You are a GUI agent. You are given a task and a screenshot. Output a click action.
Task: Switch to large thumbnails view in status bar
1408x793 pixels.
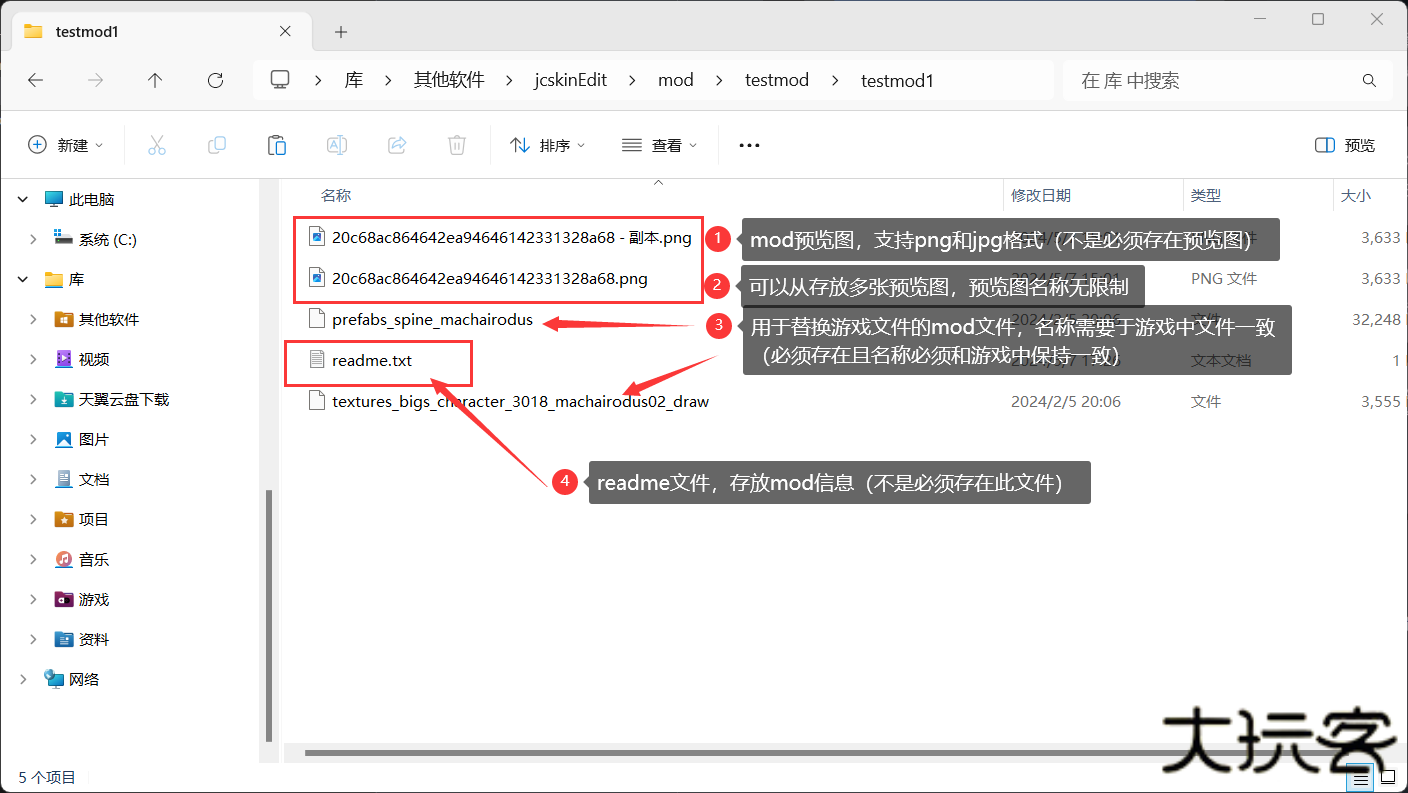pyautogui.click(x=1387, y=777)
